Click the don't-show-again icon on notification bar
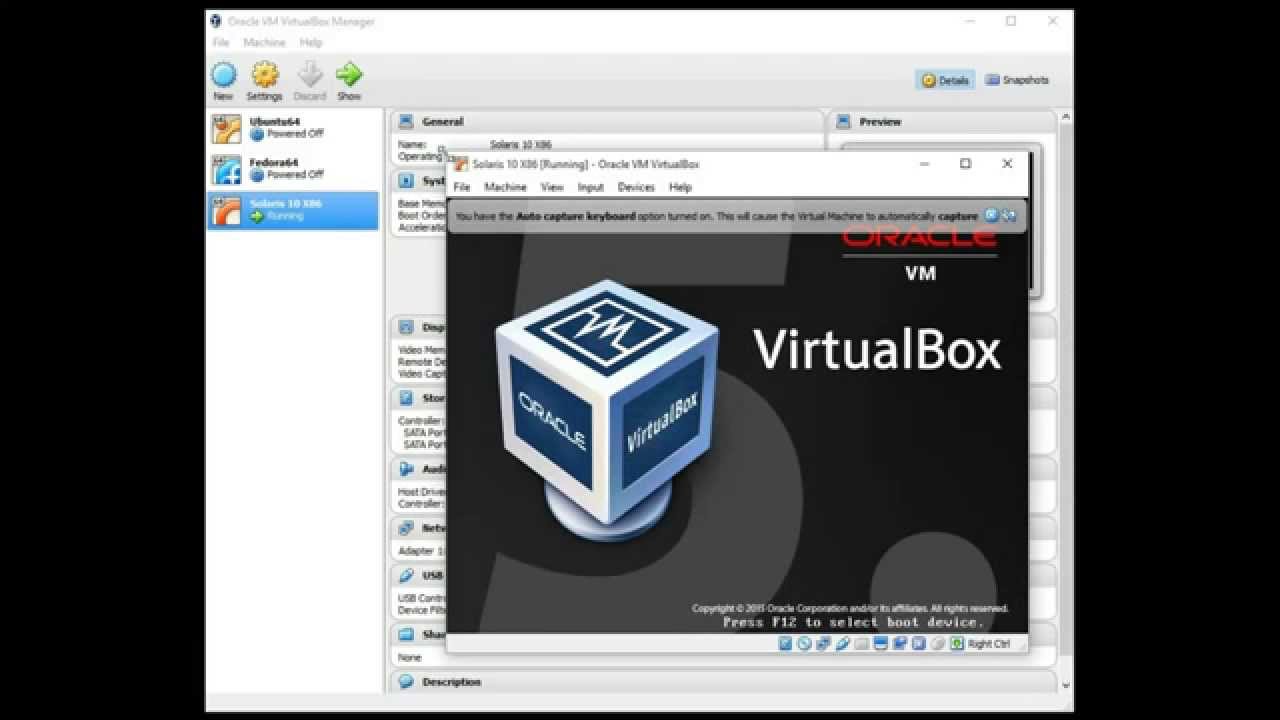The image size is (1280, 720). (1008, 215)
